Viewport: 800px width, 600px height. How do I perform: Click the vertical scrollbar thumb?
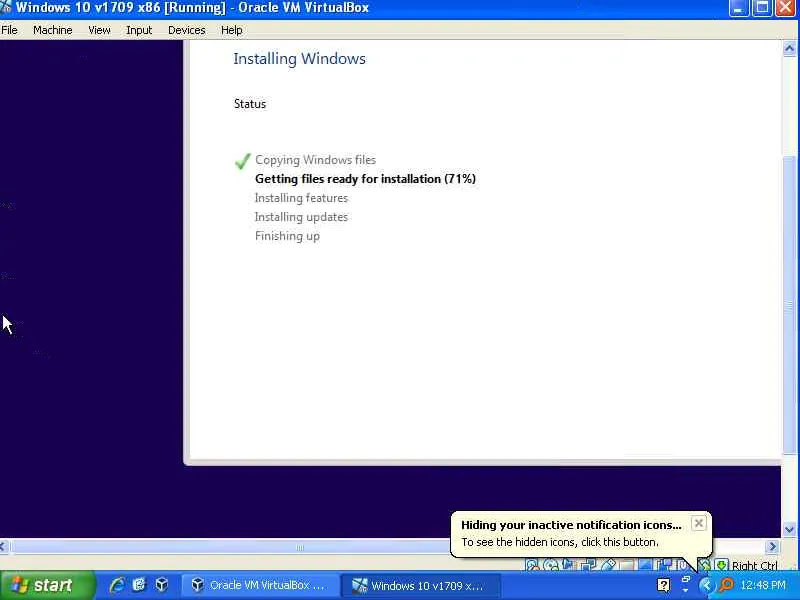coord(789,305)
